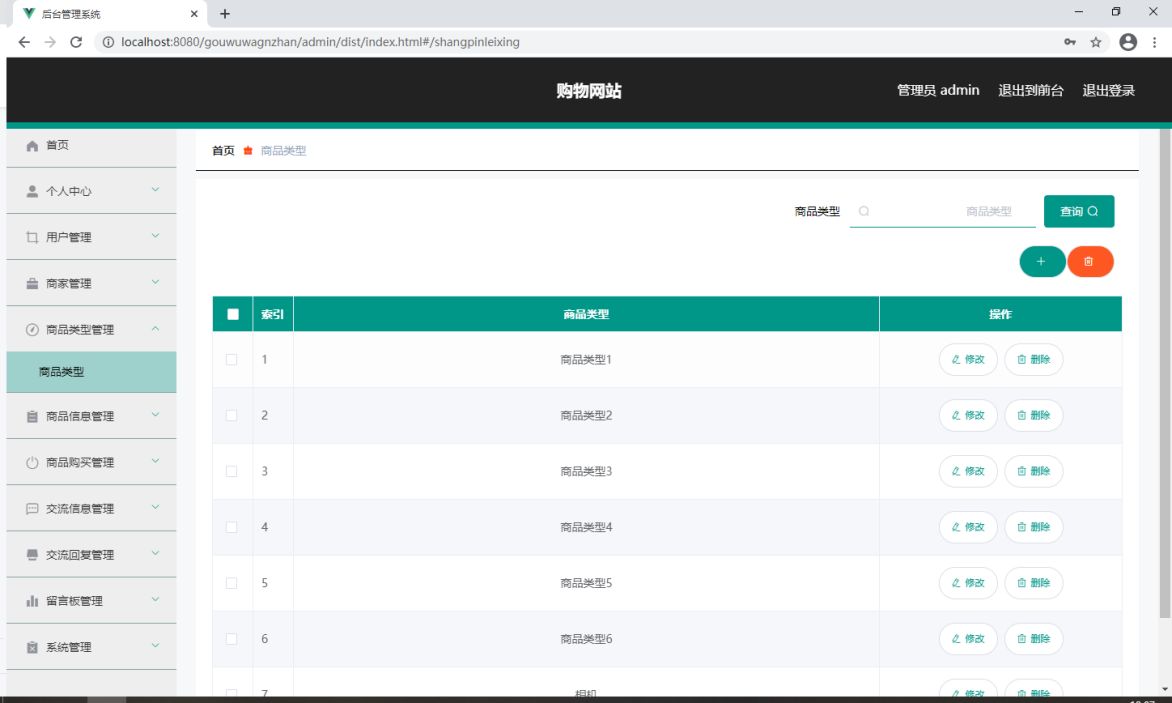Click the message icon for 交流回复管理
Image resolution: width=1172 pixels, height=703 pixels.
[32, 555]
